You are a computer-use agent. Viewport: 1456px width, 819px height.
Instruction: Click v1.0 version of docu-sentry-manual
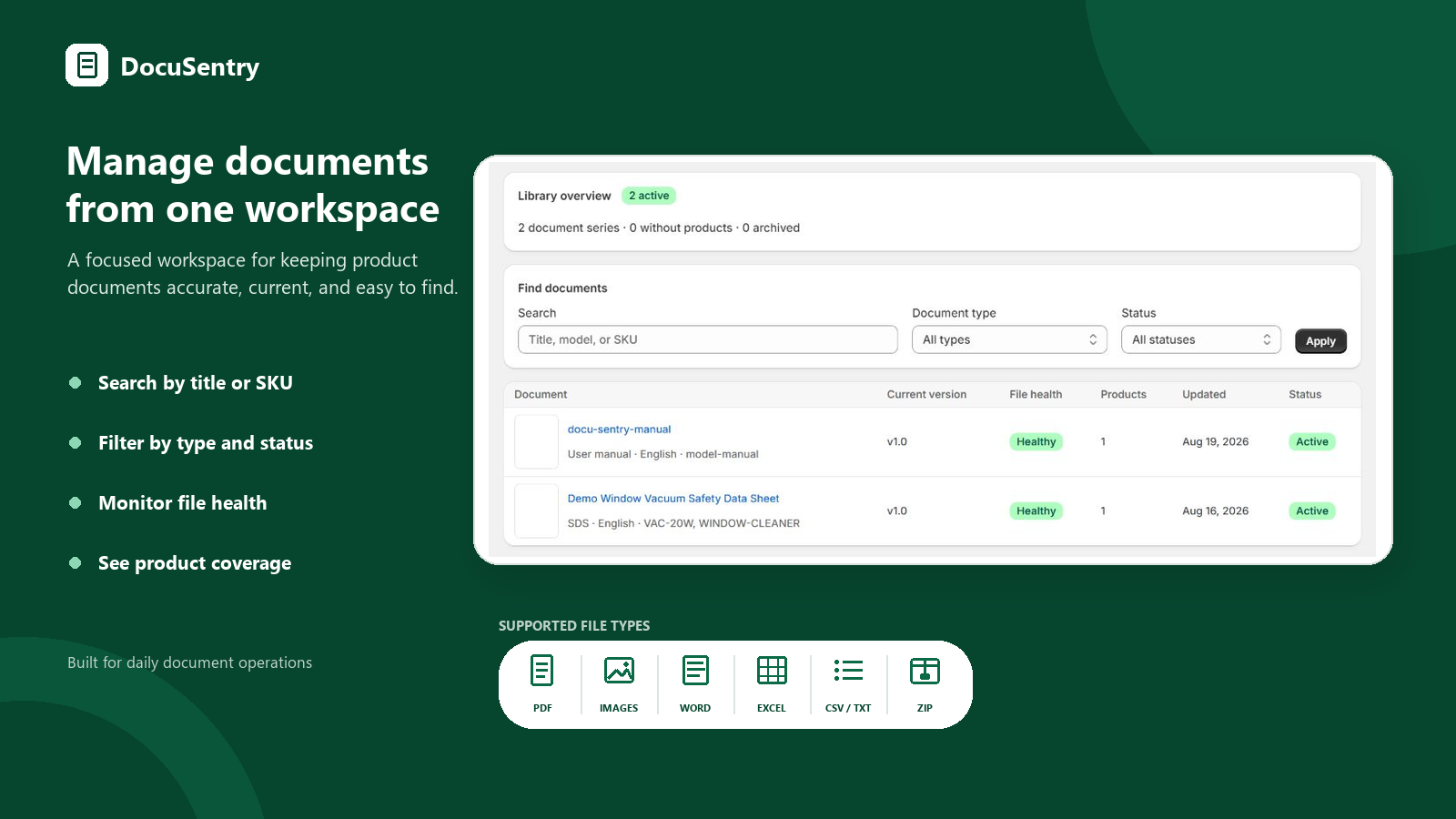point(897,442)
